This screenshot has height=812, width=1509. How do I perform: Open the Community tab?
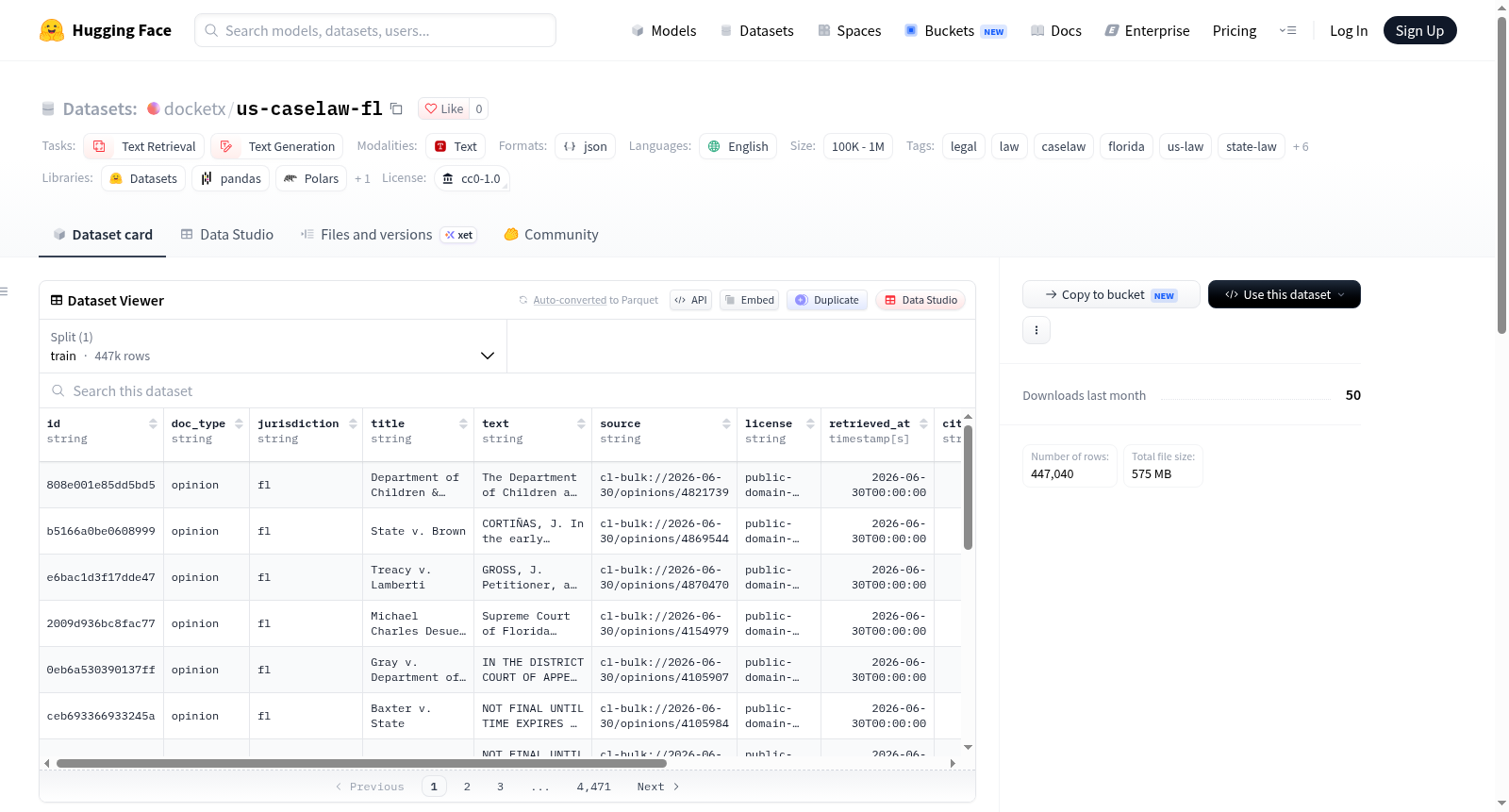pyautogui.click(x=552, y=235)
